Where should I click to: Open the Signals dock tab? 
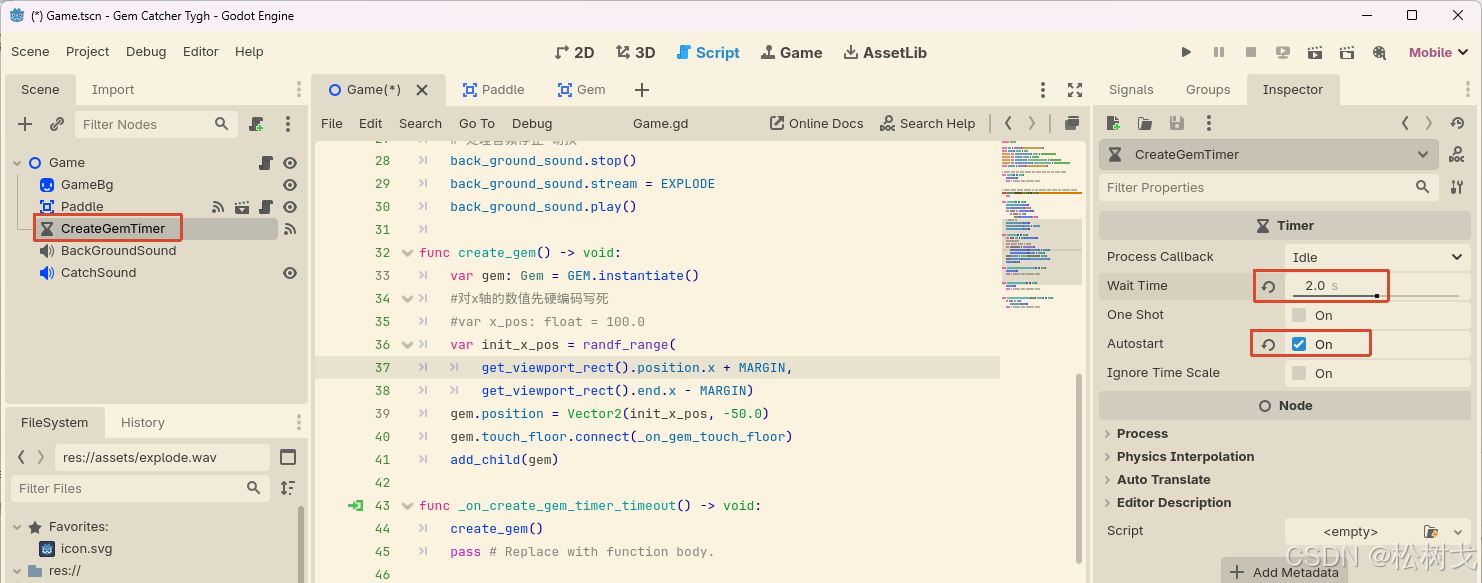click(x=1131, y=89)
